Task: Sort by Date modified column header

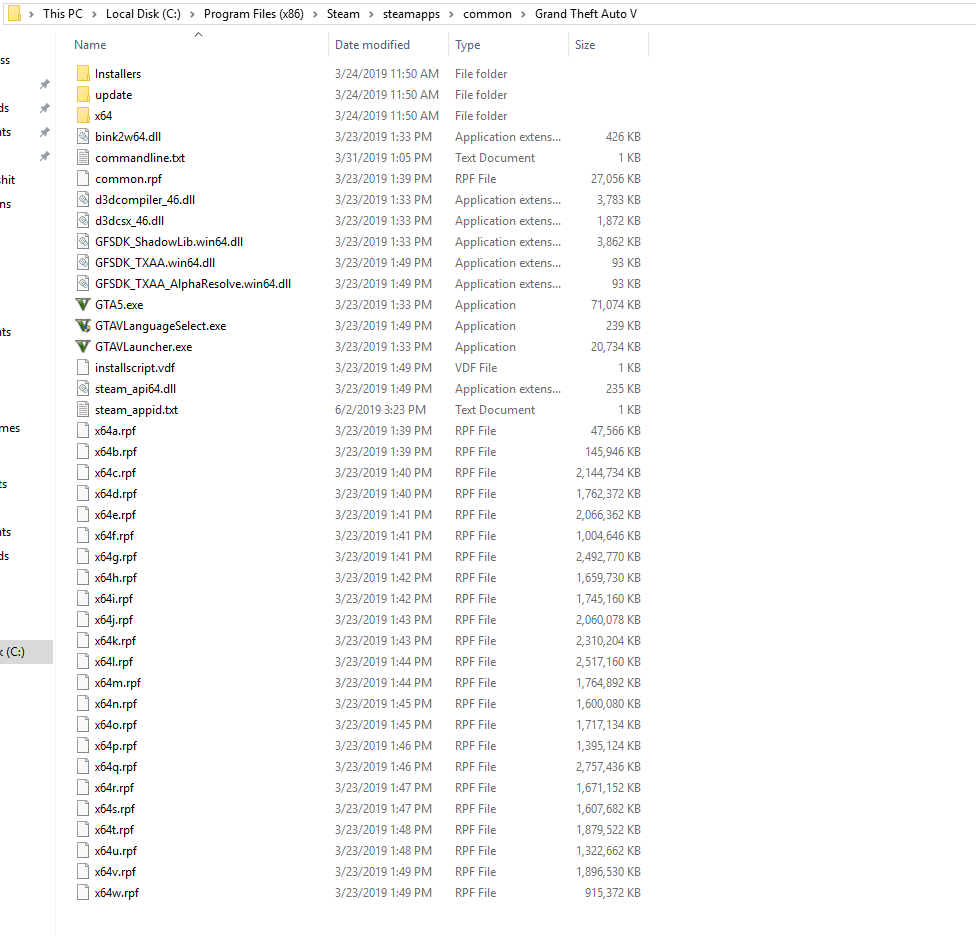Action: point(372,45)
